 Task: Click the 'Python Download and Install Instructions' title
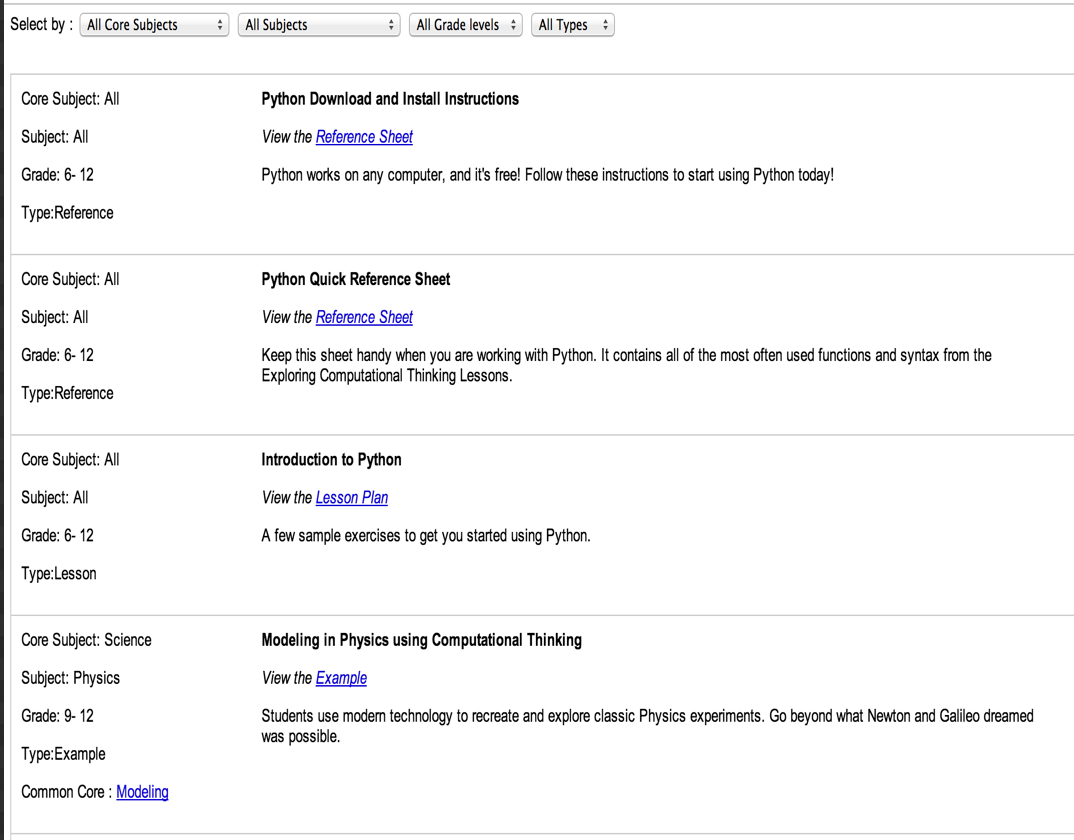click(x=390, y=99)
